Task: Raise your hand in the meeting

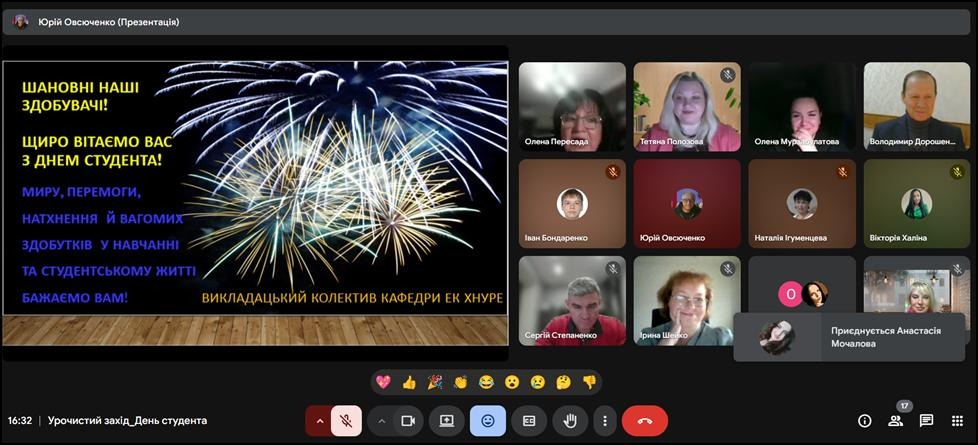Action: coord(570,421)
